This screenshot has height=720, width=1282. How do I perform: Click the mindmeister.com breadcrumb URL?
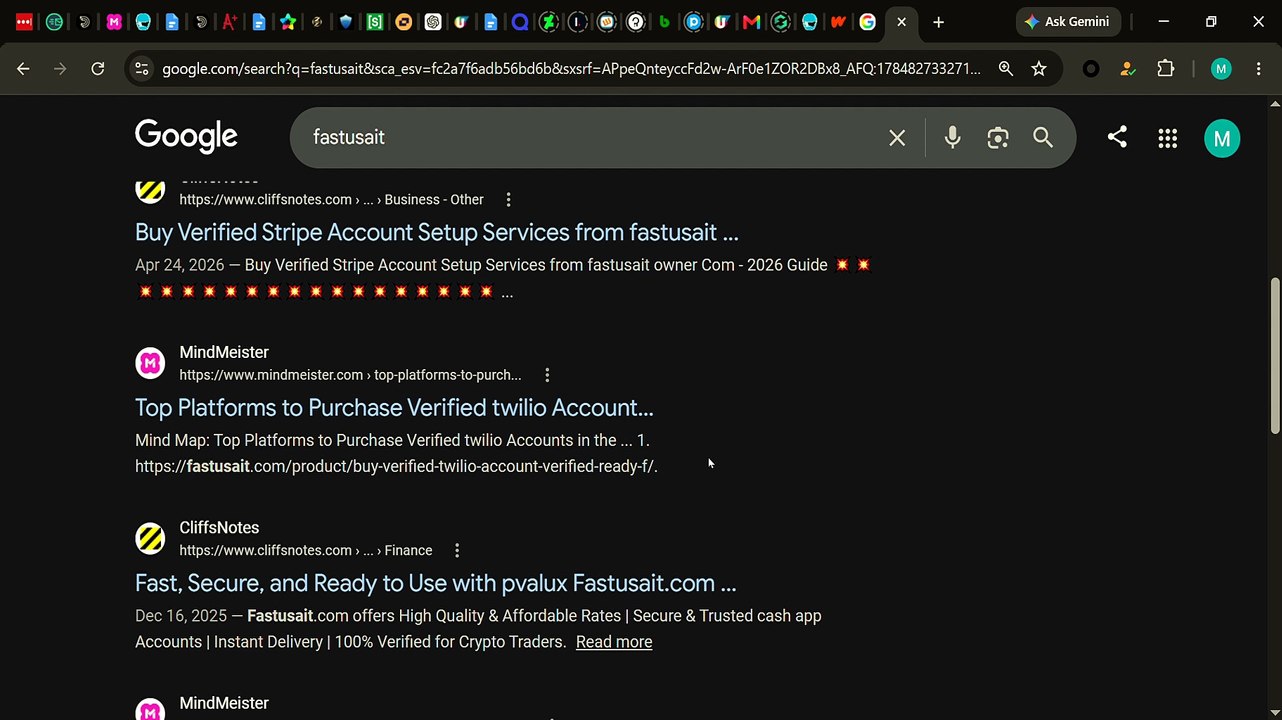(350, 375)
